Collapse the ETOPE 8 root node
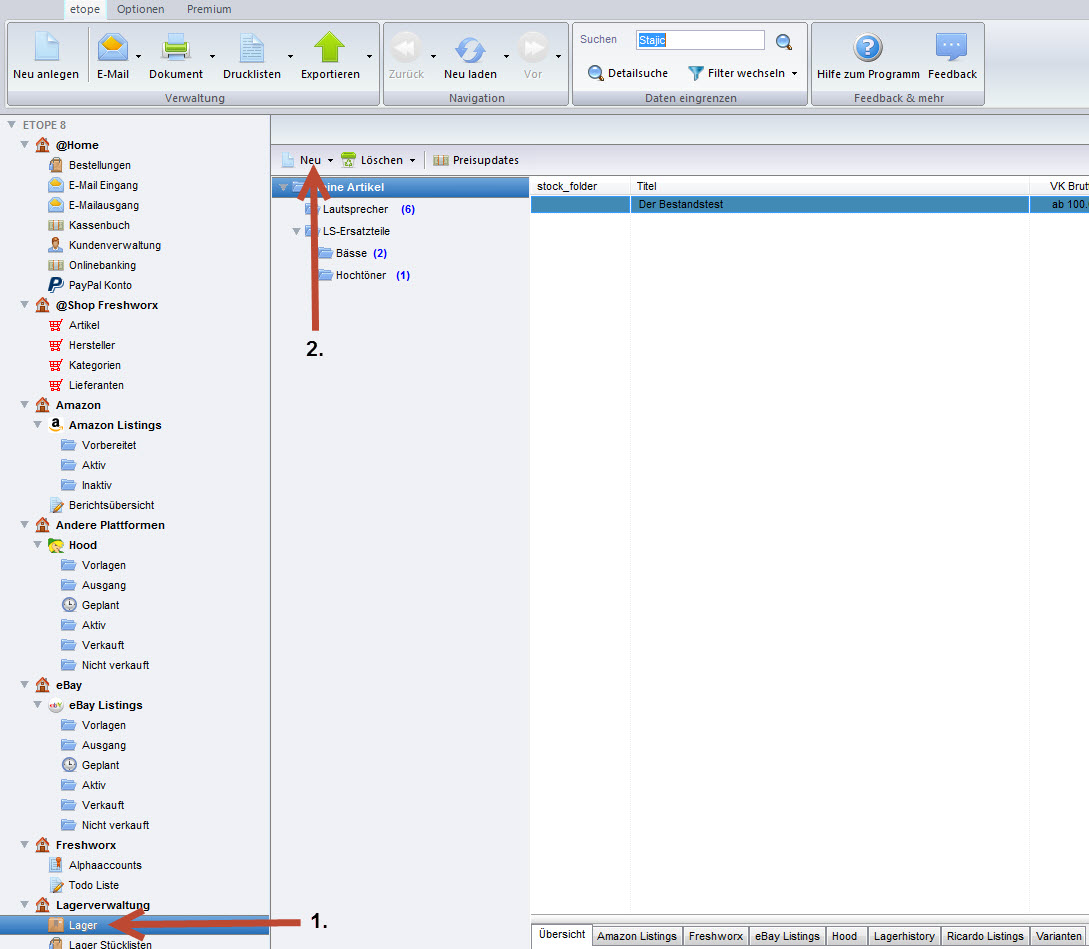The height and width of the screenshot is (949, 1089). [x=11, y=124]
